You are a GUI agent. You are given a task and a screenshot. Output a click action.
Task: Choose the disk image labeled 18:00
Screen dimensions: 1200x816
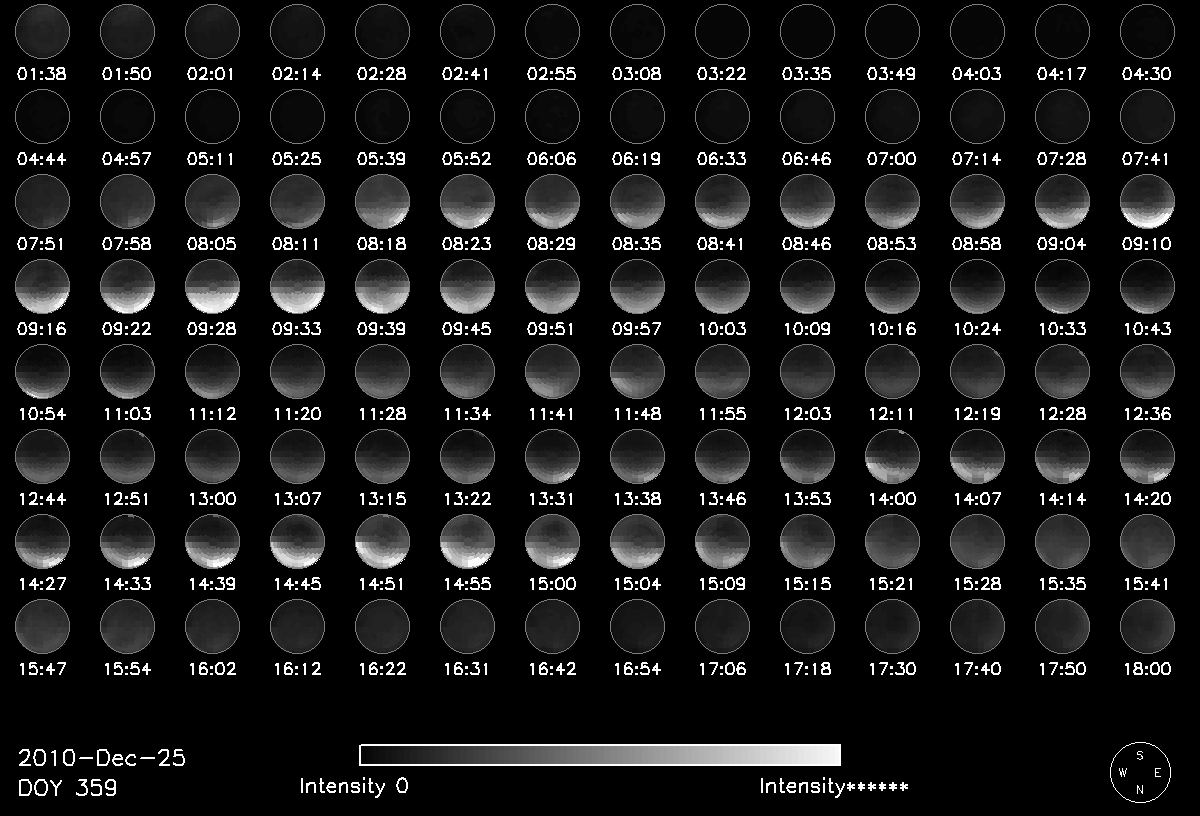(1147, 627)
